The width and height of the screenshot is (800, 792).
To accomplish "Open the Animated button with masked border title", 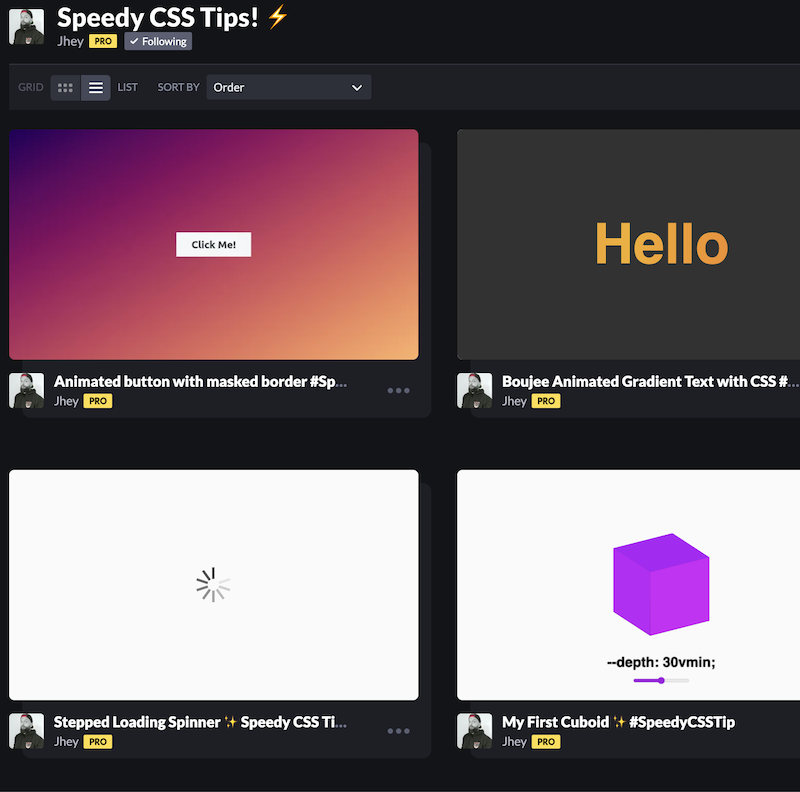I will point(201,382).
